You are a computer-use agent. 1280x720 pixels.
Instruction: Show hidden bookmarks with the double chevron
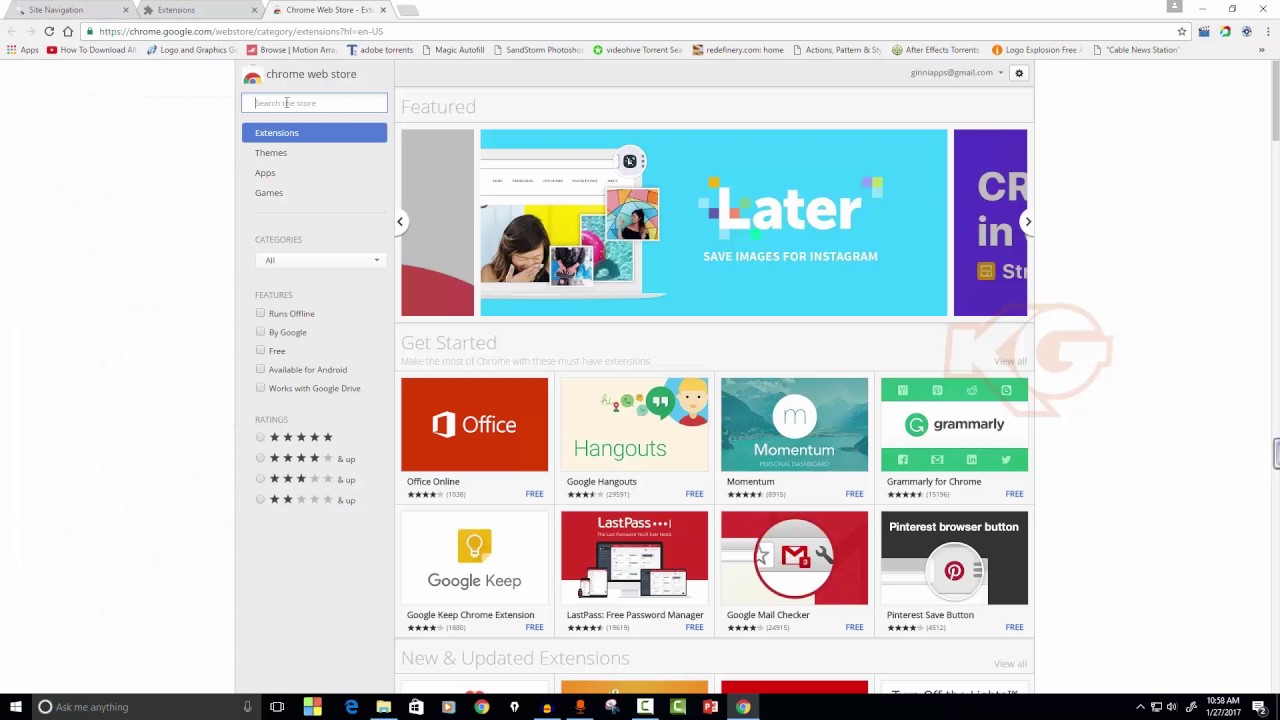(1261, 50)
